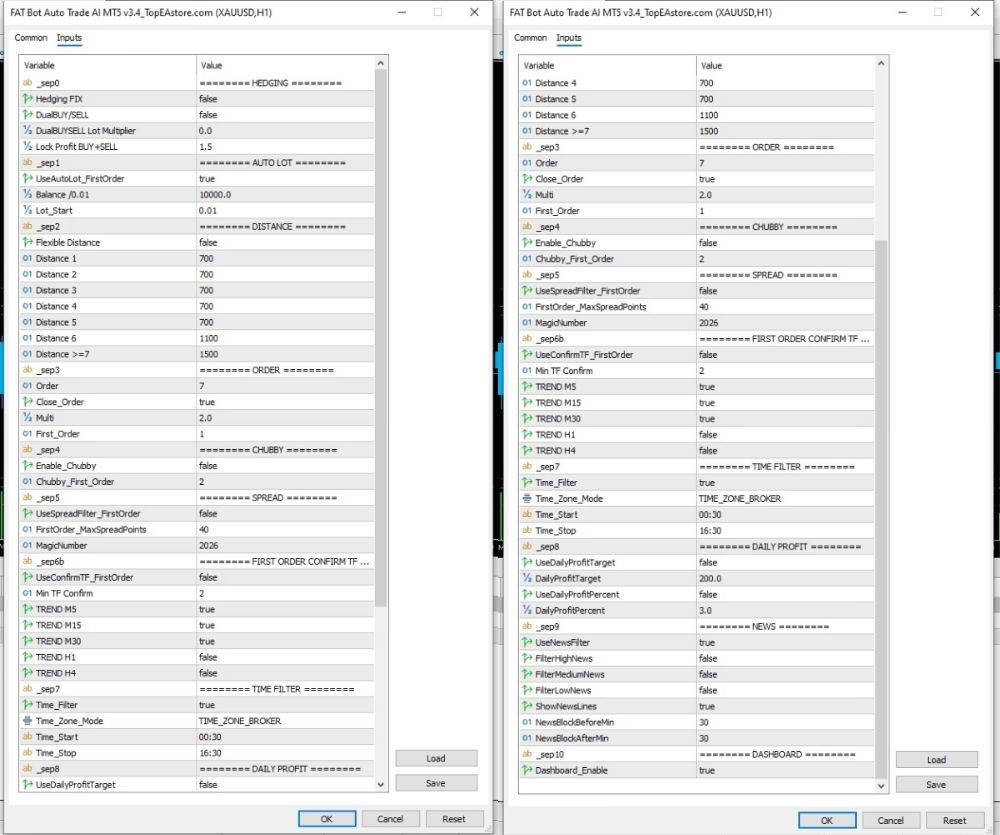Click the integer icon beside NewsBlockBeforeMin
The width and height of the screenshot is (1000, 835).
coord(527,722)
